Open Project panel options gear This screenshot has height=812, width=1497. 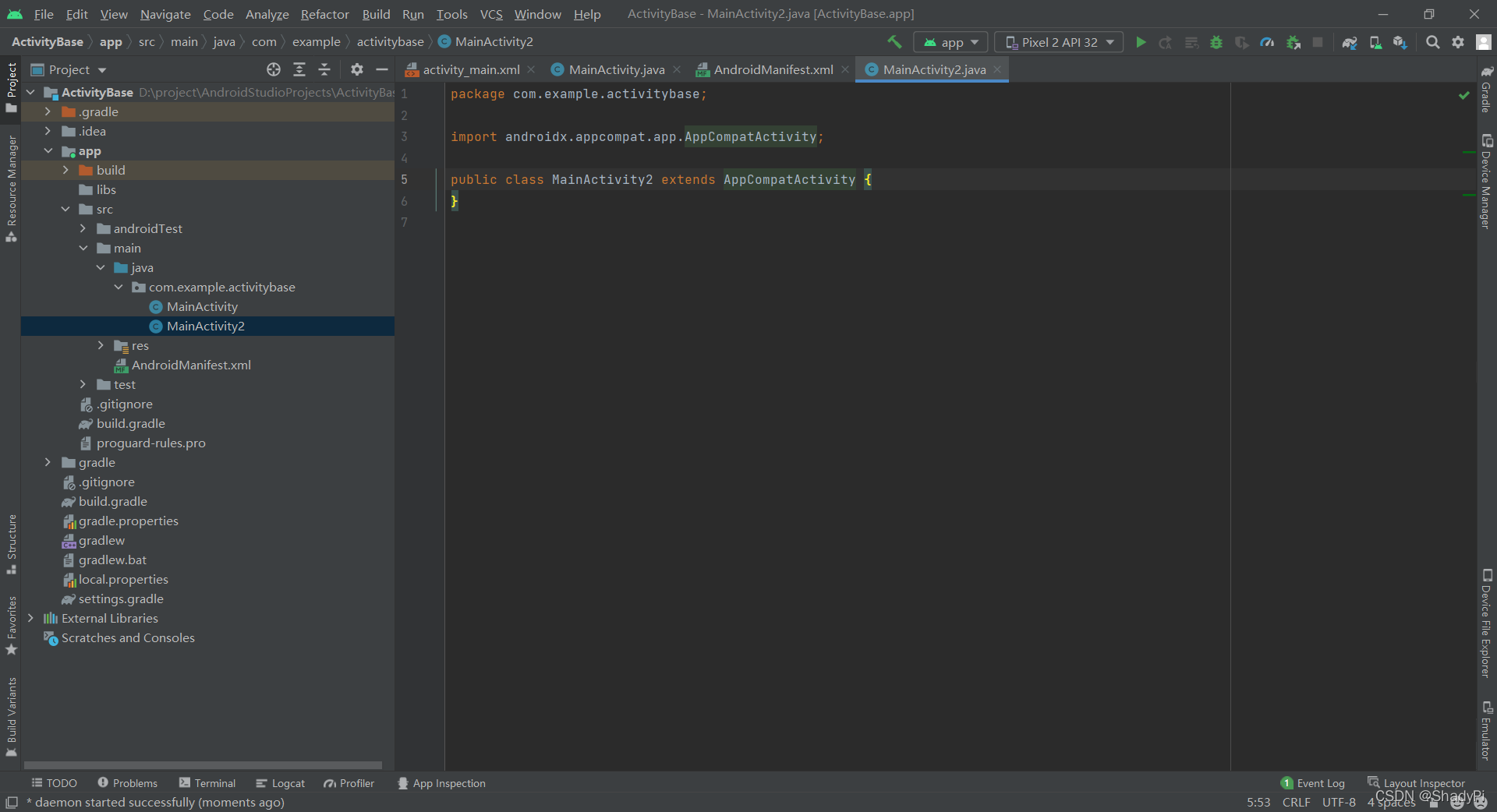tap(357, 69)
